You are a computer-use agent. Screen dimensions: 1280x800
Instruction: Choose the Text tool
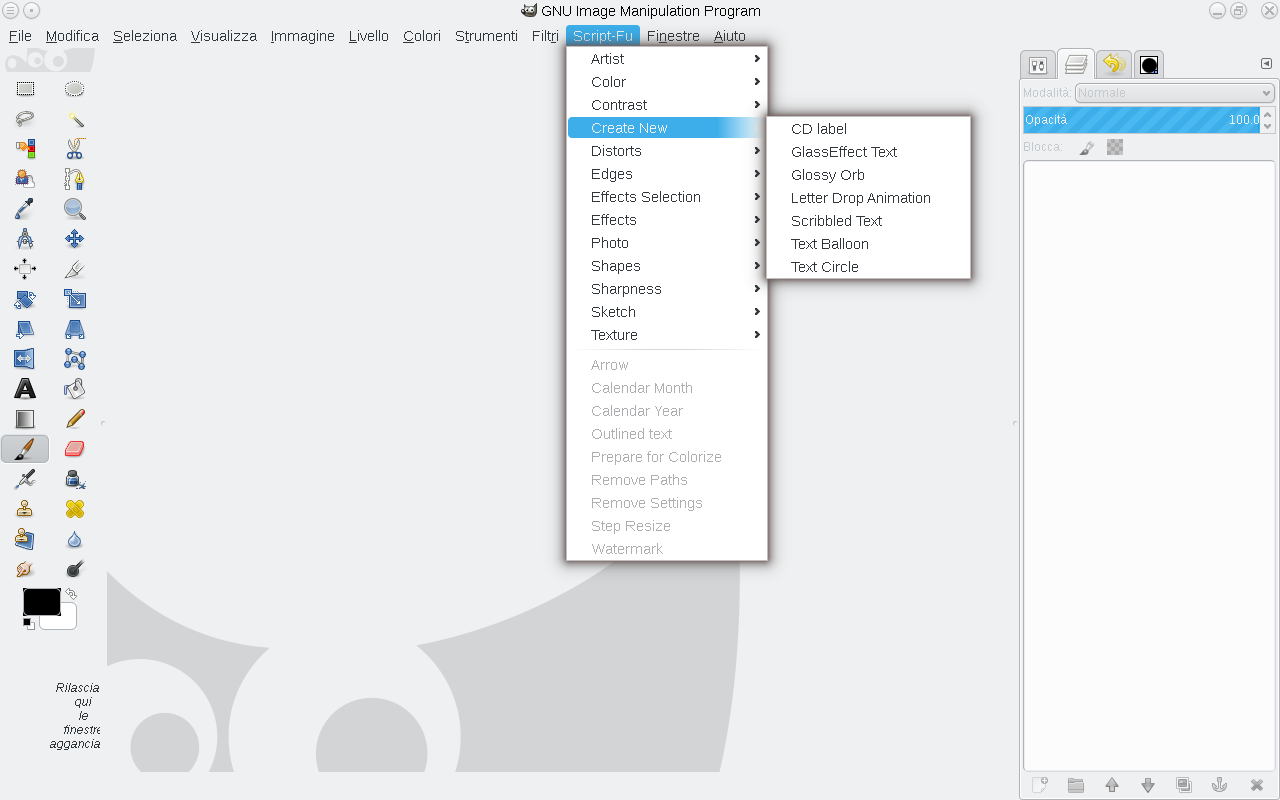(25, 389)
